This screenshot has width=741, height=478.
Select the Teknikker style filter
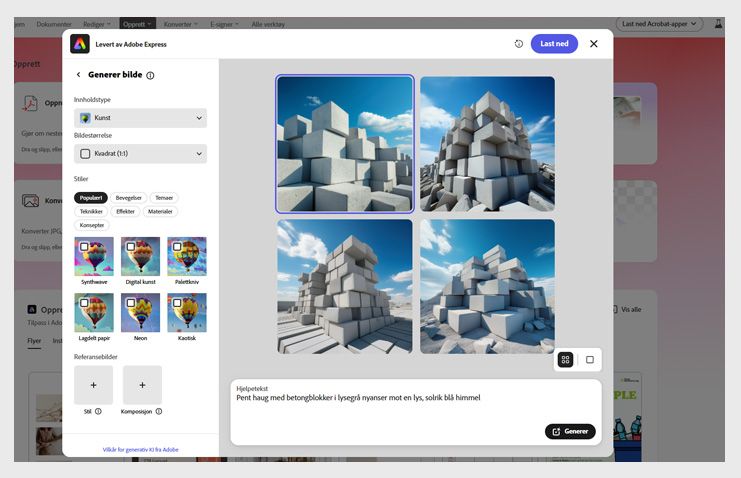91,211
